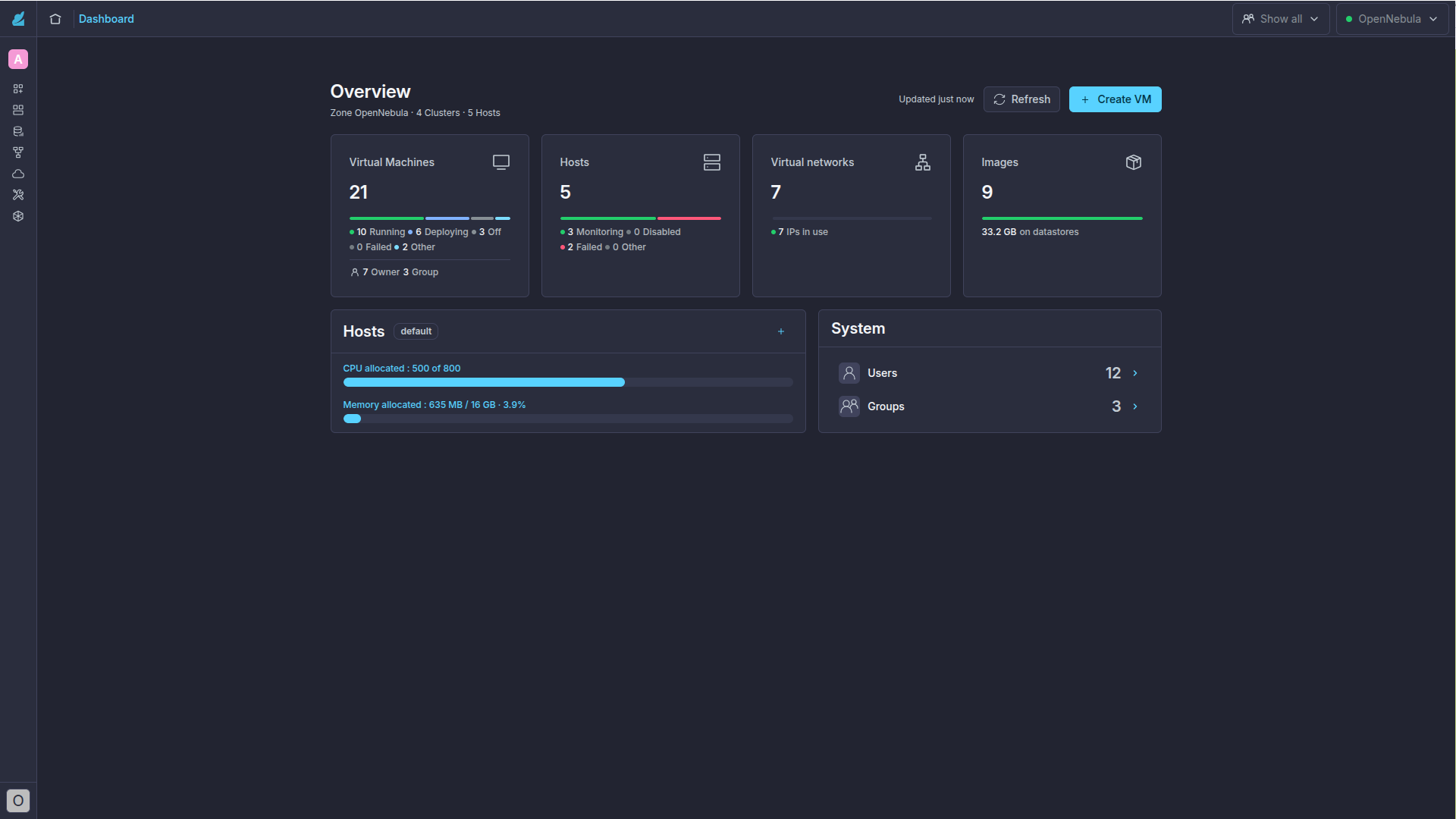Click the Create VM button
This screenshot has height=819, width=1456.
tap(1115, 99)
